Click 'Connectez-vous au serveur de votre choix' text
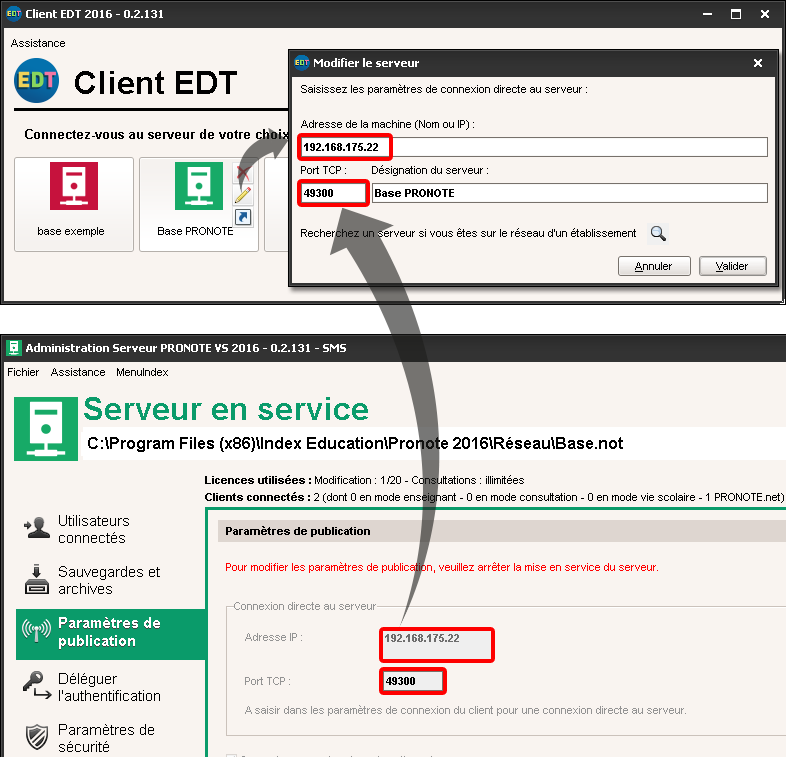The image size is (786, 757). tap(156, 134)
